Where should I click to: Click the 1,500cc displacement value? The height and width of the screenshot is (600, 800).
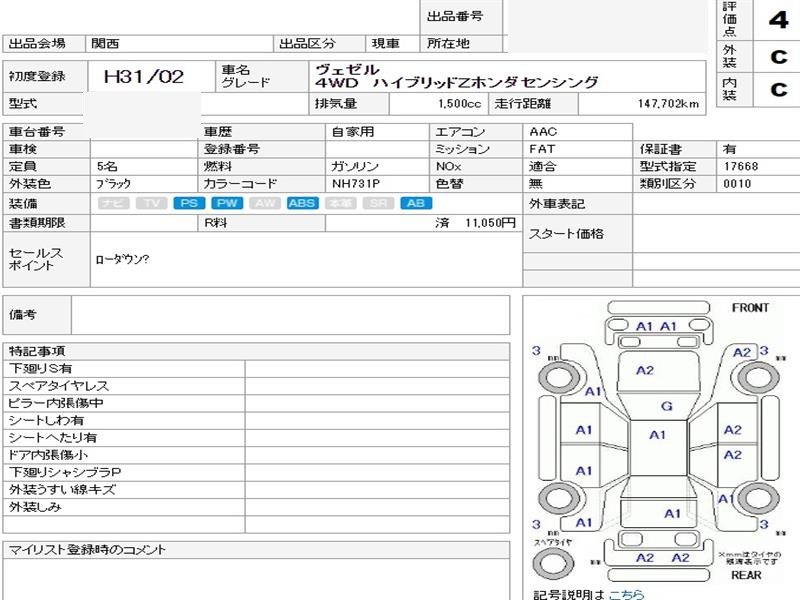(x=459, y=104)
